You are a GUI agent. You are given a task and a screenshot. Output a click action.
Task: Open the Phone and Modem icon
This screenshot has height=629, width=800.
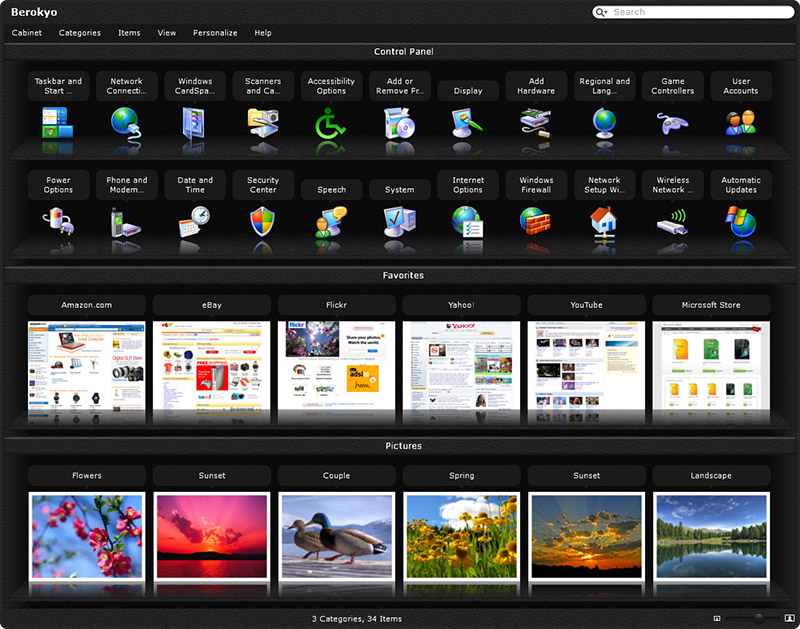(x=126, y=222)
